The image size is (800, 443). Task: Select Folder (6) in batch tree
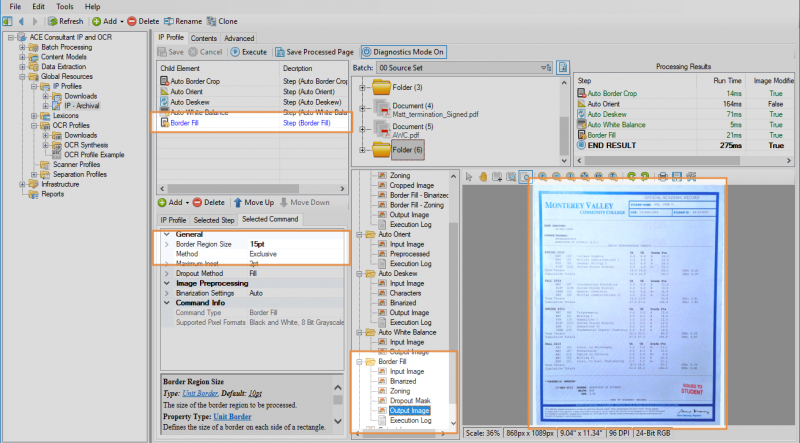[407, 150]
